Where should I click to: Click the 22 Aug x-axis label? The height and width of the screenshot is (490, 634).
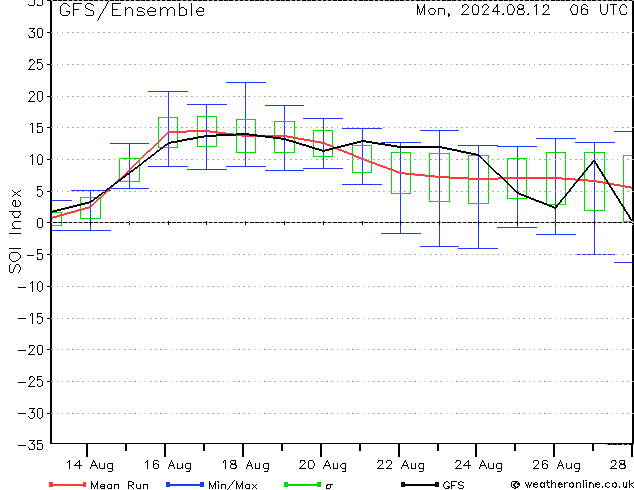(x=401, y=465)
